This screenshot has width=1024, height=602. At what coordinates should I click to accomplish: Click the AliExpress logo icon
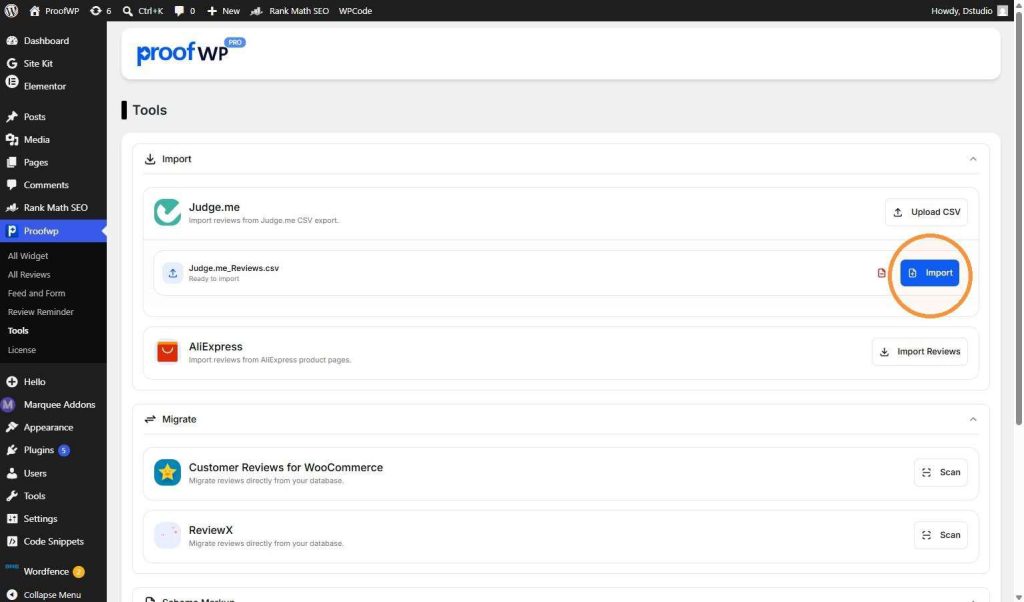167,351
